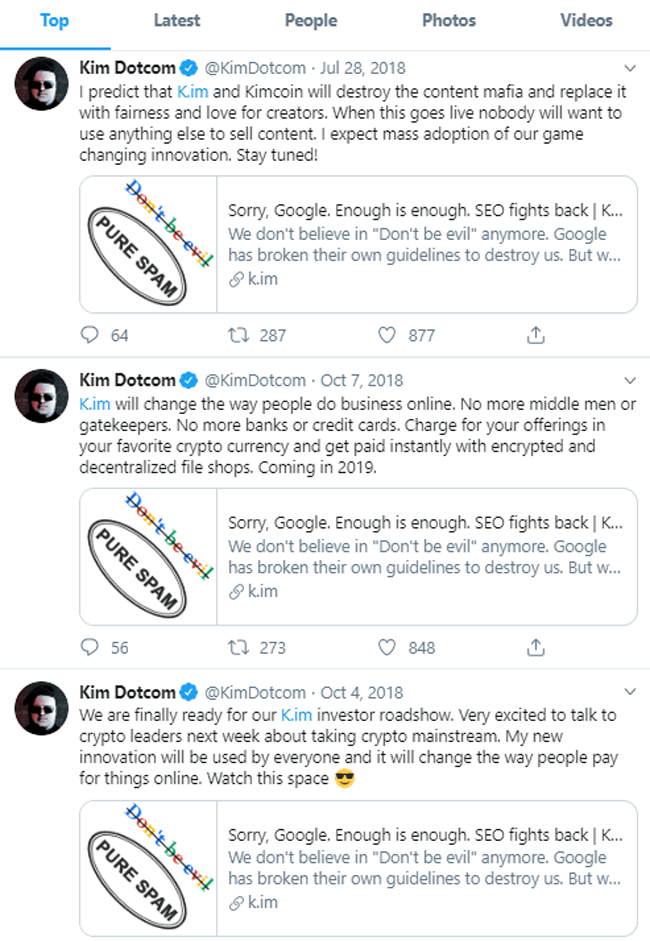Reply to the Oct 7, 2018 tweet
The width and height of the screenshot is (650, 941).
[x=89, y=647]
